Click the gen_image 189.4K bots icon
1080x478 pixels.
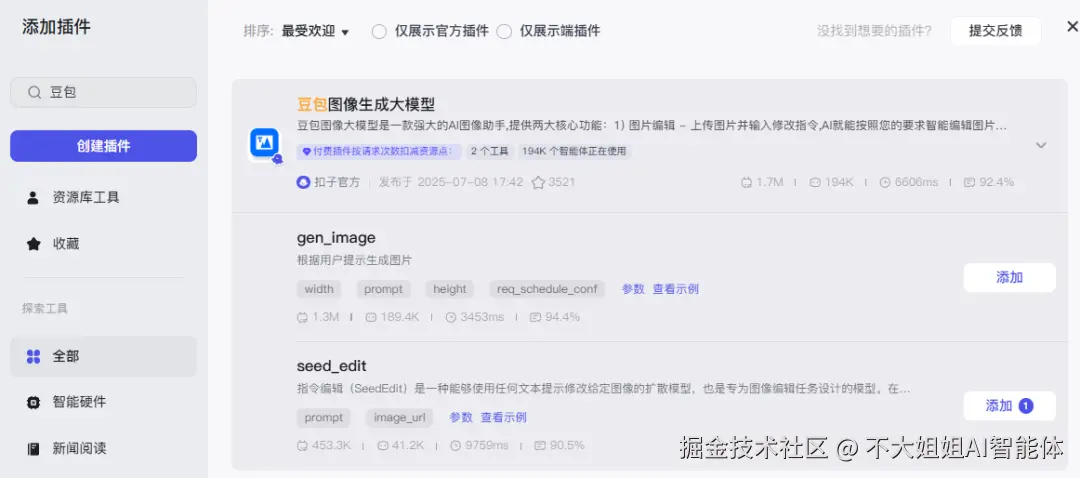tap(371, 318)
